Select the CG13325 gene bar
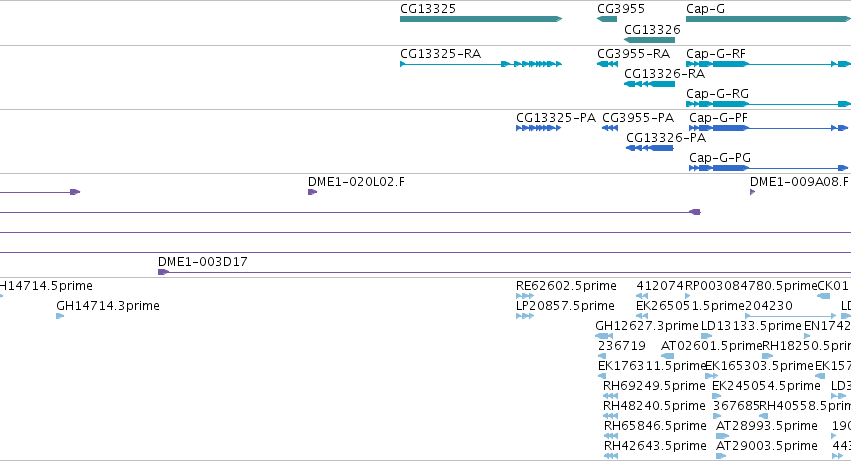The image size is (851, 461). pyautogui.click(x=481, y=19)
